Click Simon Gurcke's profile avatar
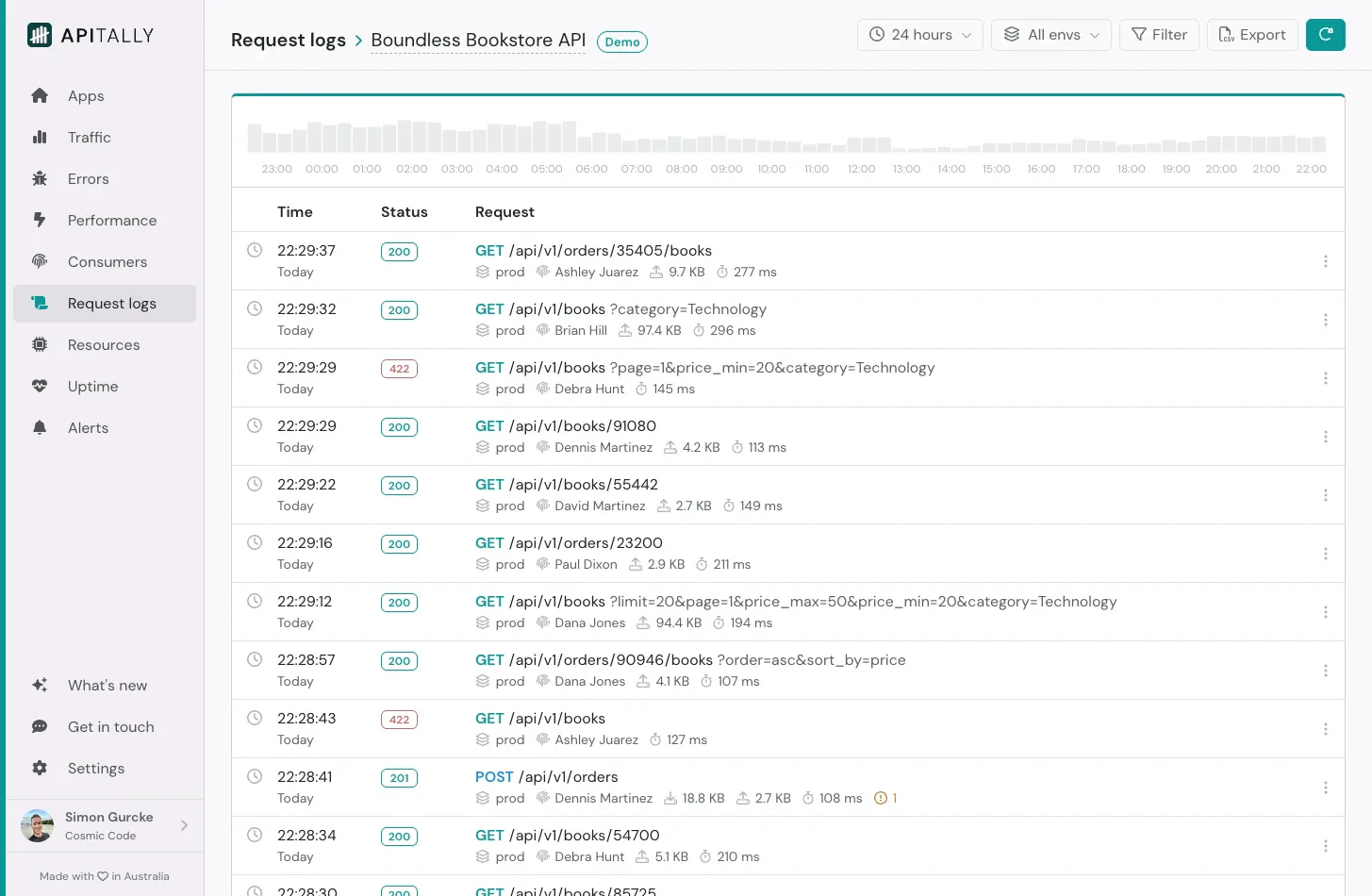This screenshot has width=1372, height=896. [37, 825]
